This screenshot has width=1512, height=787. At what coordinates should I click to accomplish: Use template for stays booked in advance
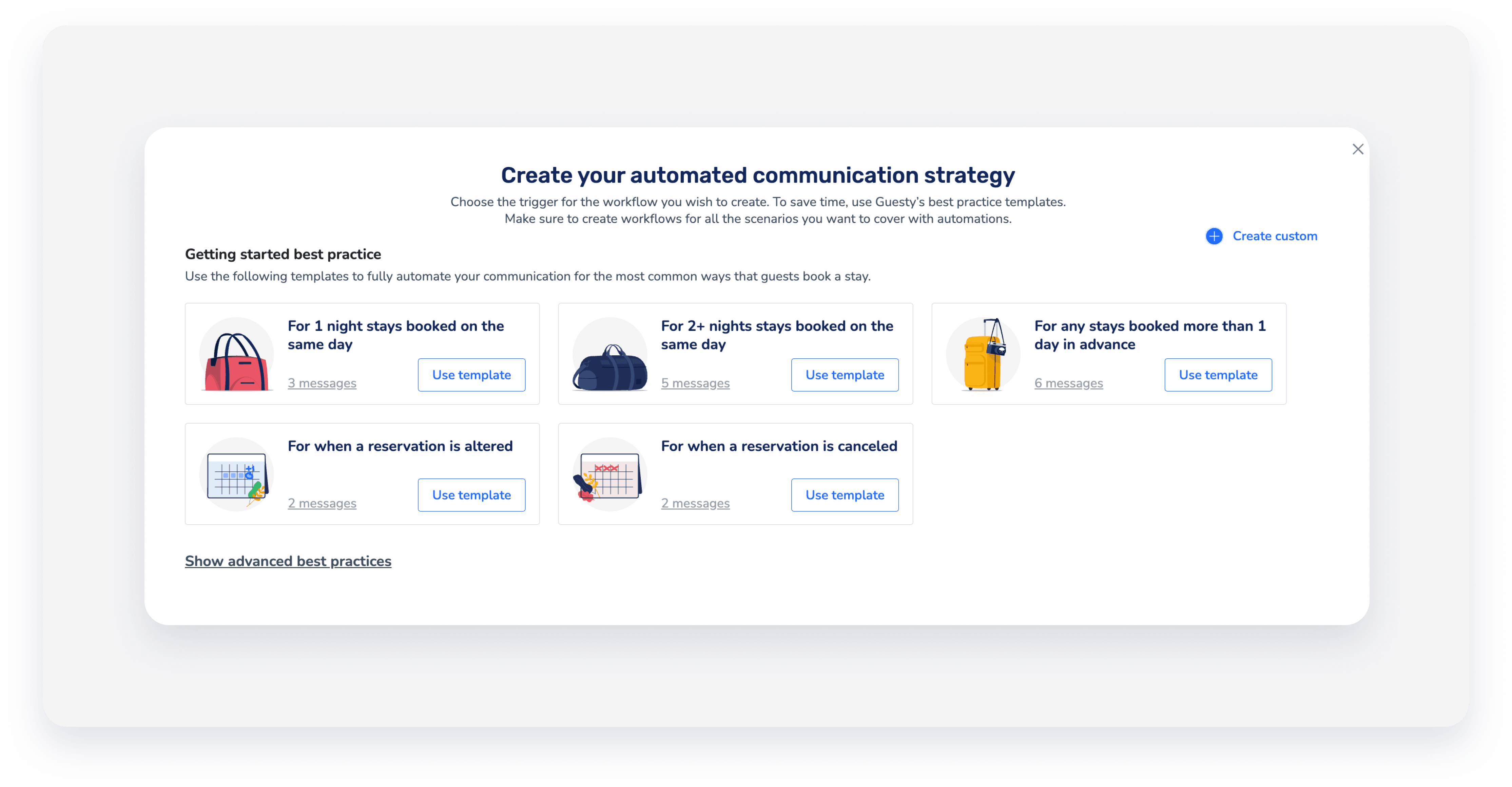1218,375
